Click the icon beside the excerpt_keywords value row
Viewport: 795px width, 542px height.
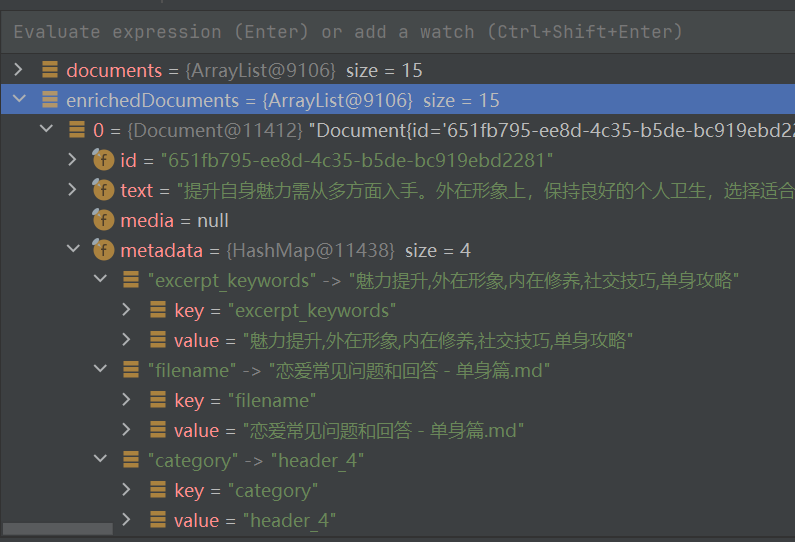(158, 339)
